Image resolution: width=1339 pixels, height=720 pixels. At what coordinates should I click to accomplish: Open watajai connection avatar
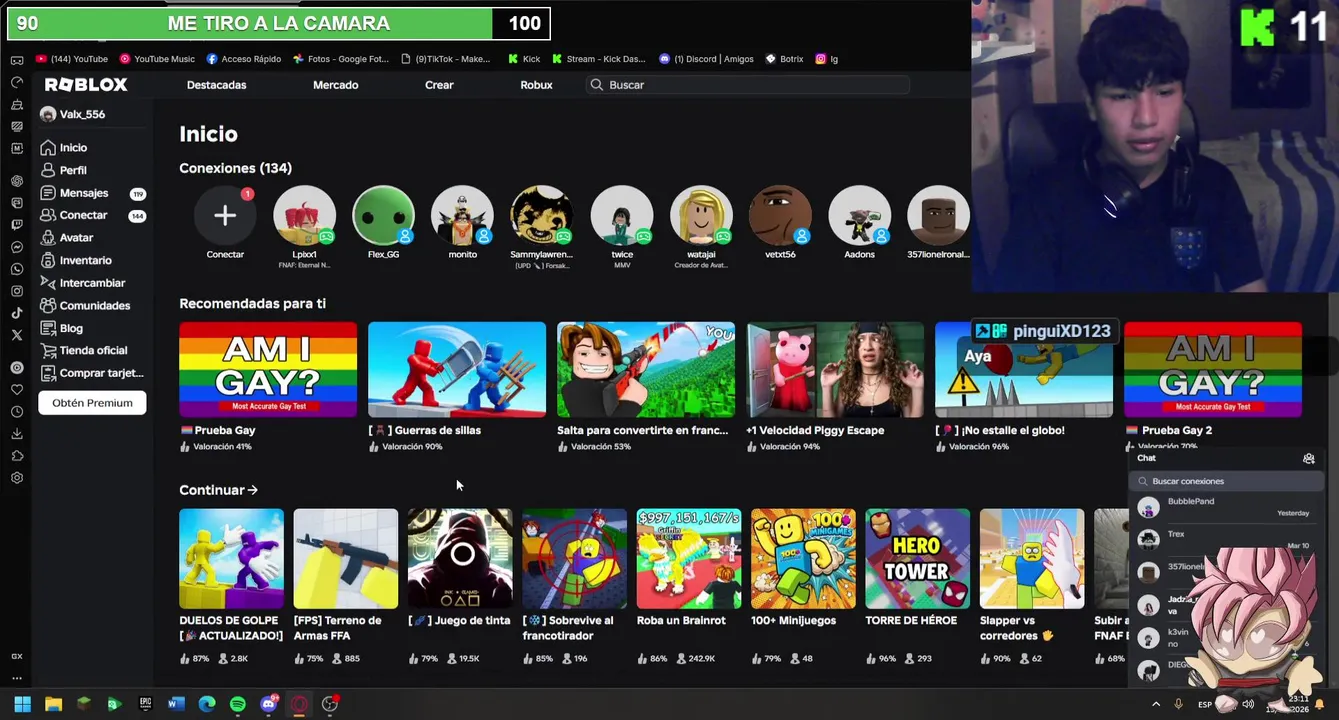(x=701, y=215)
